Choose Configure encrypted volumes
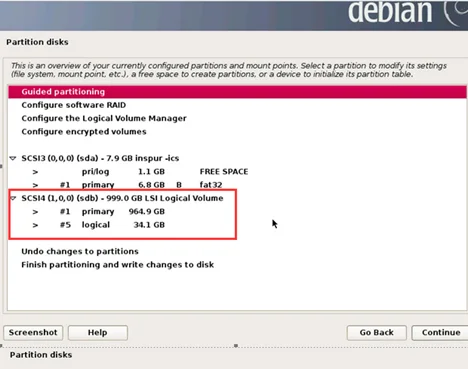The height and width of the screenshot is (369, 468). point(84,132)
